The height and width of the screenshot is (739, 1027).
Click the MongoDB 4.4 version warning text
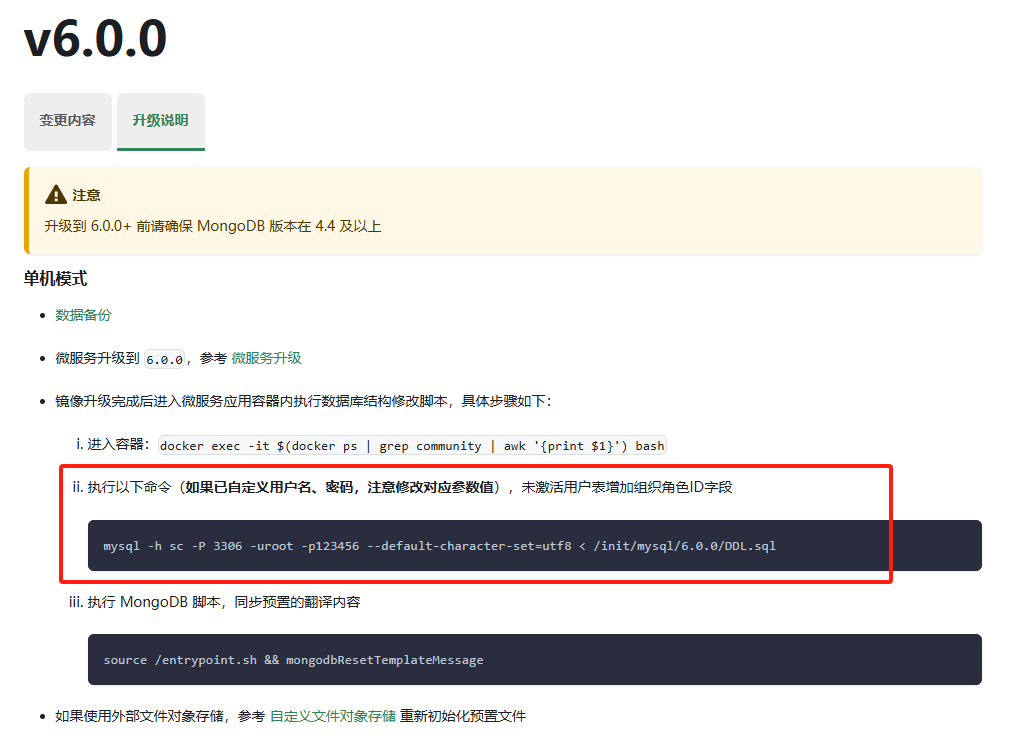point(213,226)
